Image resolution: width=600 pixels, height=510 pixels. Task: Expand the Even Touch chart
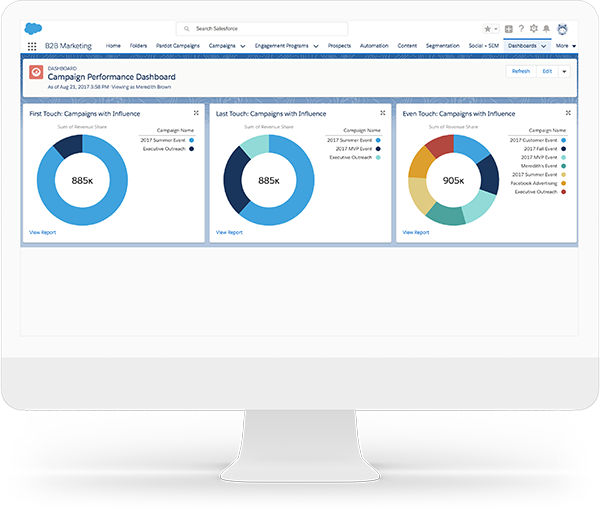[x=568, y=113]
